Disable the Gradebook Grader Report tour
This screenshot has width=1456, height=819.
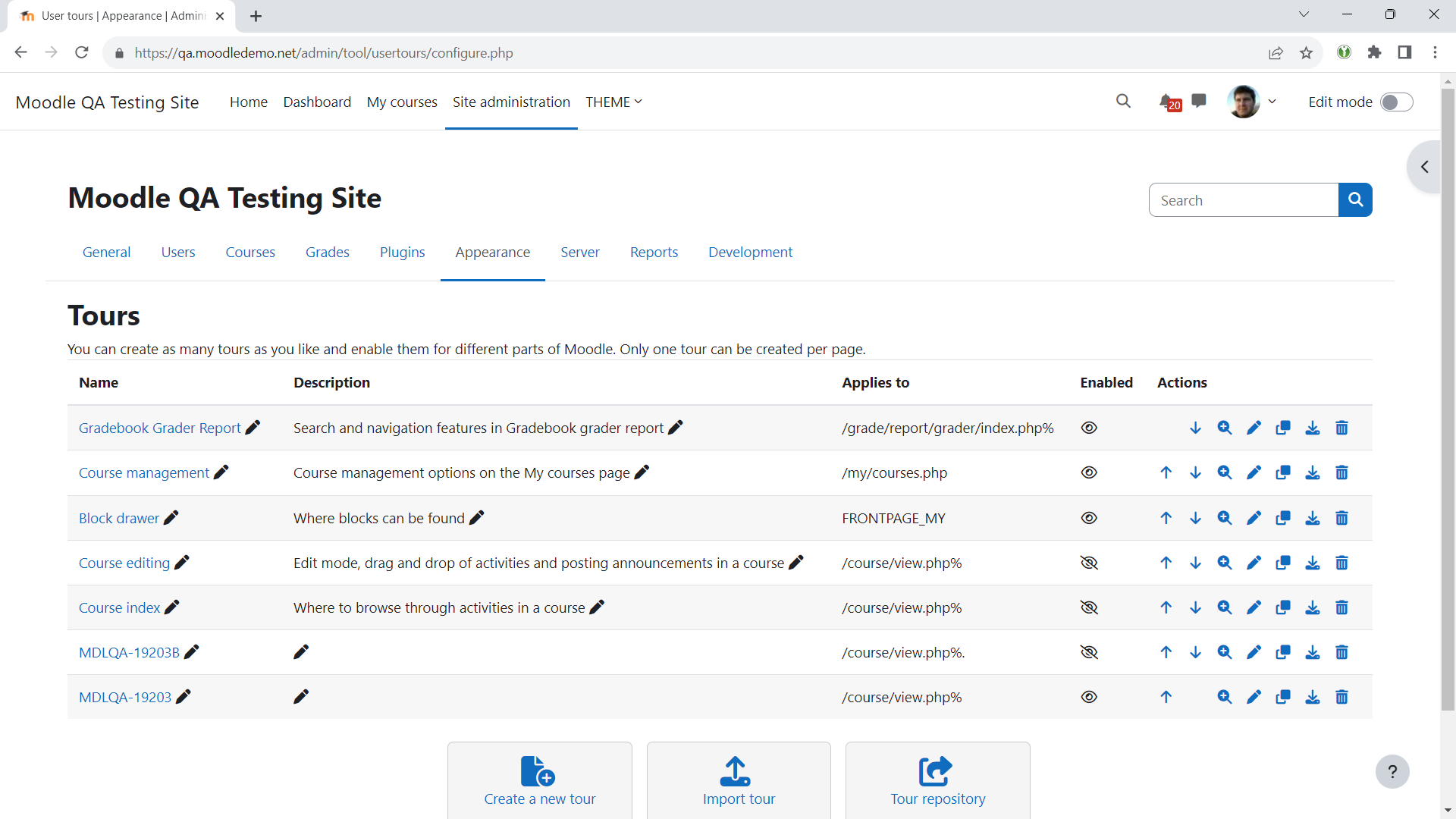(x=1089, y=428)
